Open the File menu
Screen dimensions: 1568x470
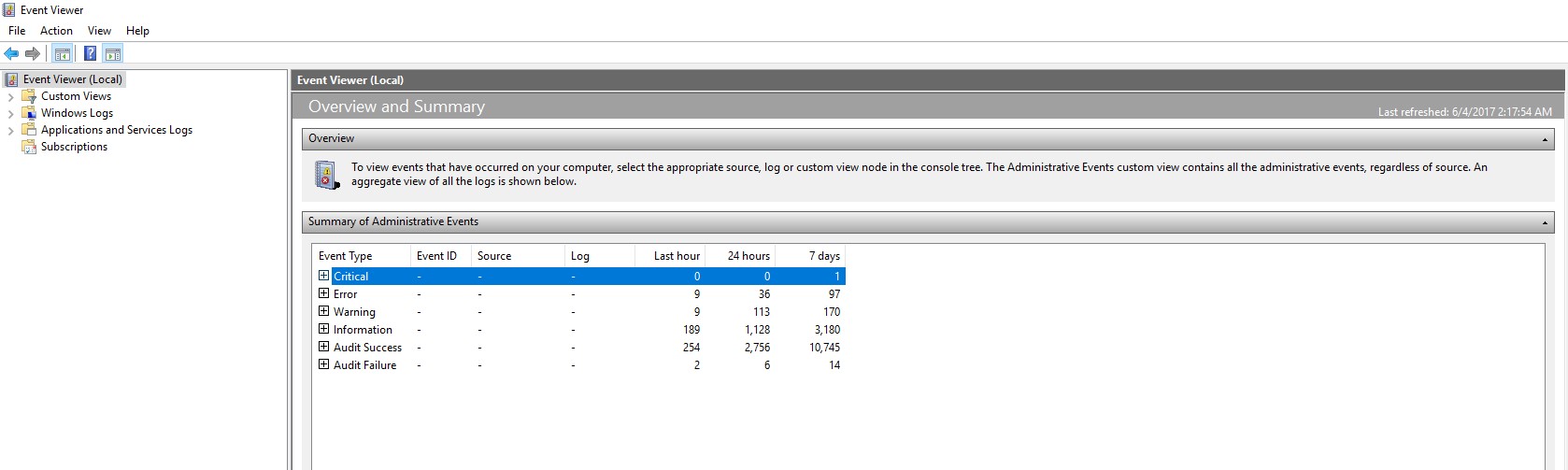(x=17, y=31)
